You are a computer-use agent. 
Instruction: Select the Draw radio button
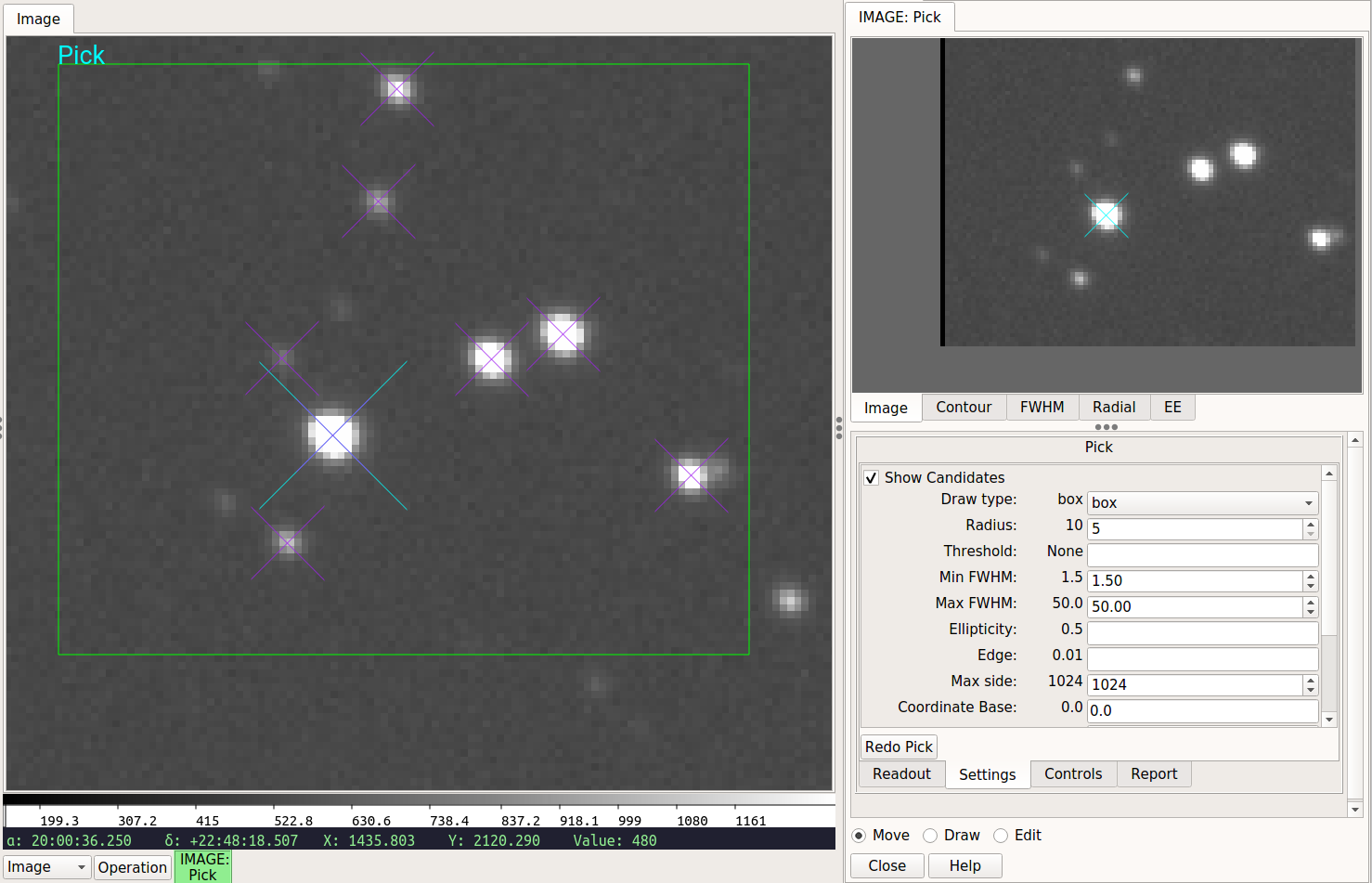[x=930, y=835]
